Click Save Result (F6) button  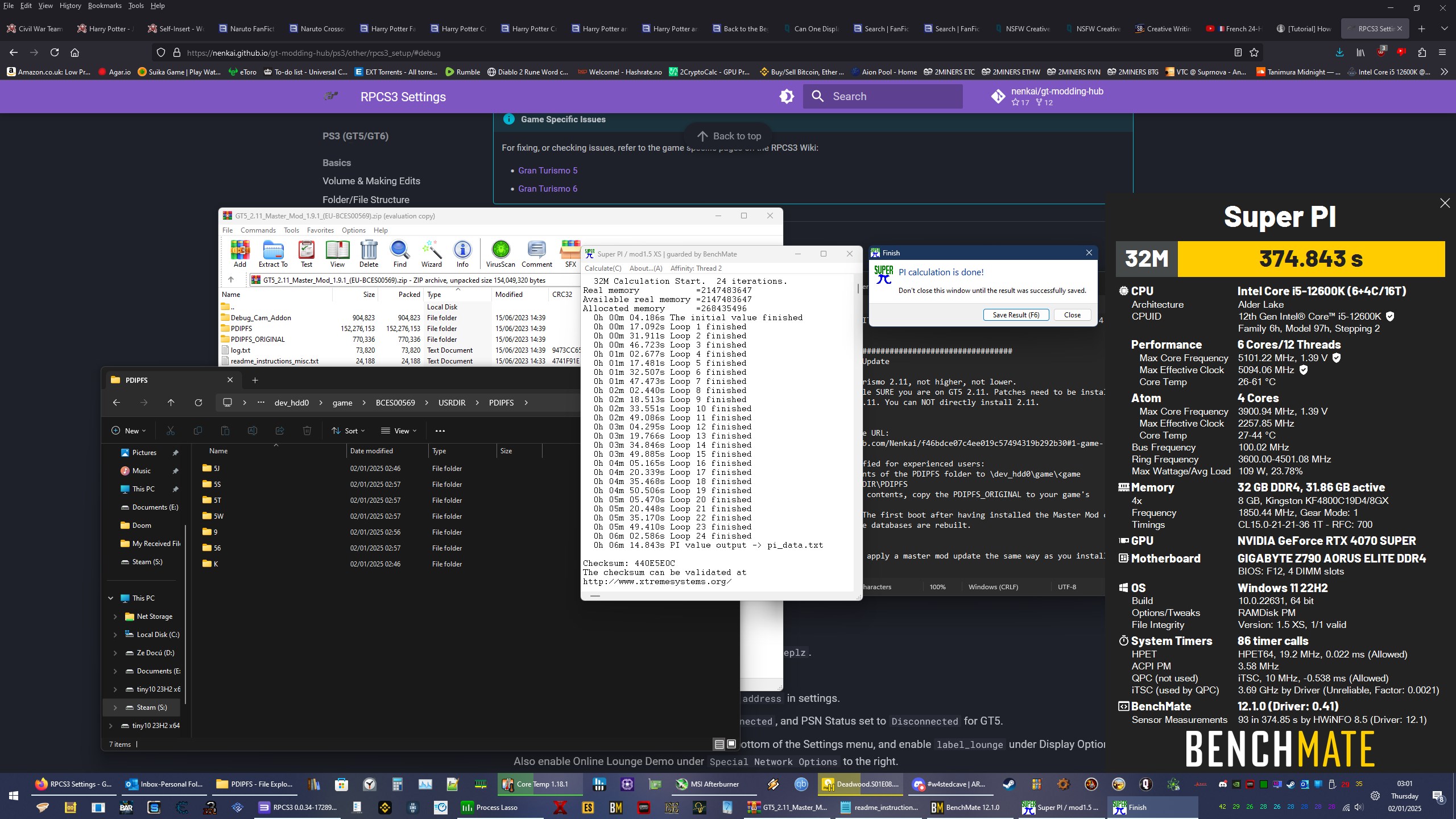pos(1016,315)
